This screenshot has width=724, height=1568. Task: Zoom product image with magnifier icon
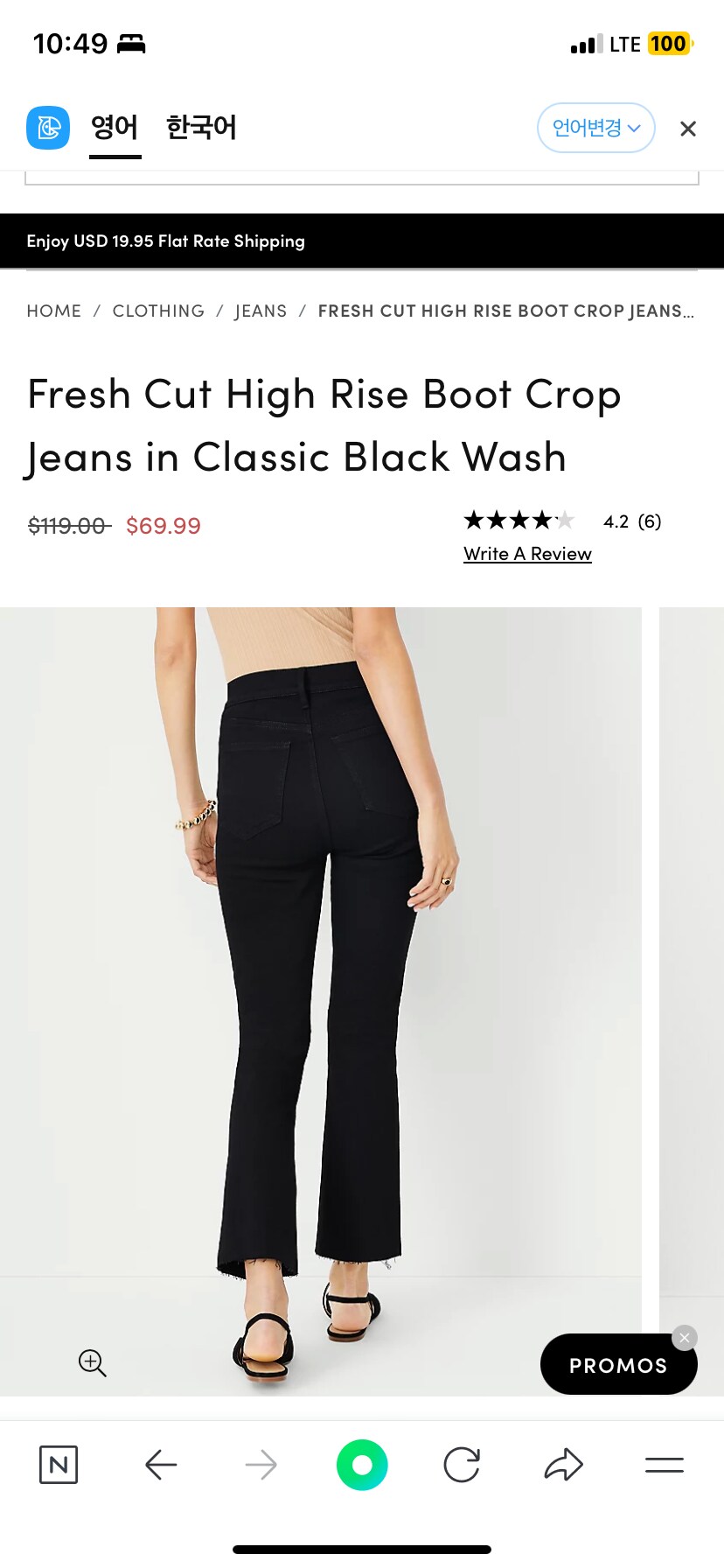(93, 1362)
